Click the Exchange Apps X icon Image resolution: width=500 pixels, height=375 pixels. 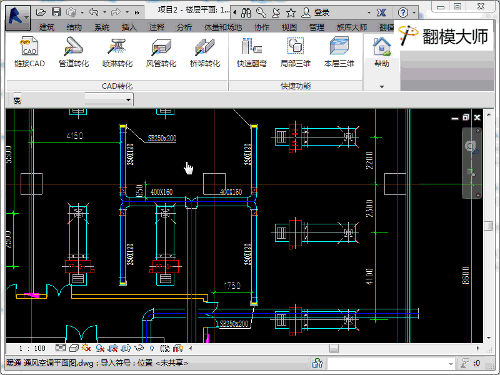(381, 13)
